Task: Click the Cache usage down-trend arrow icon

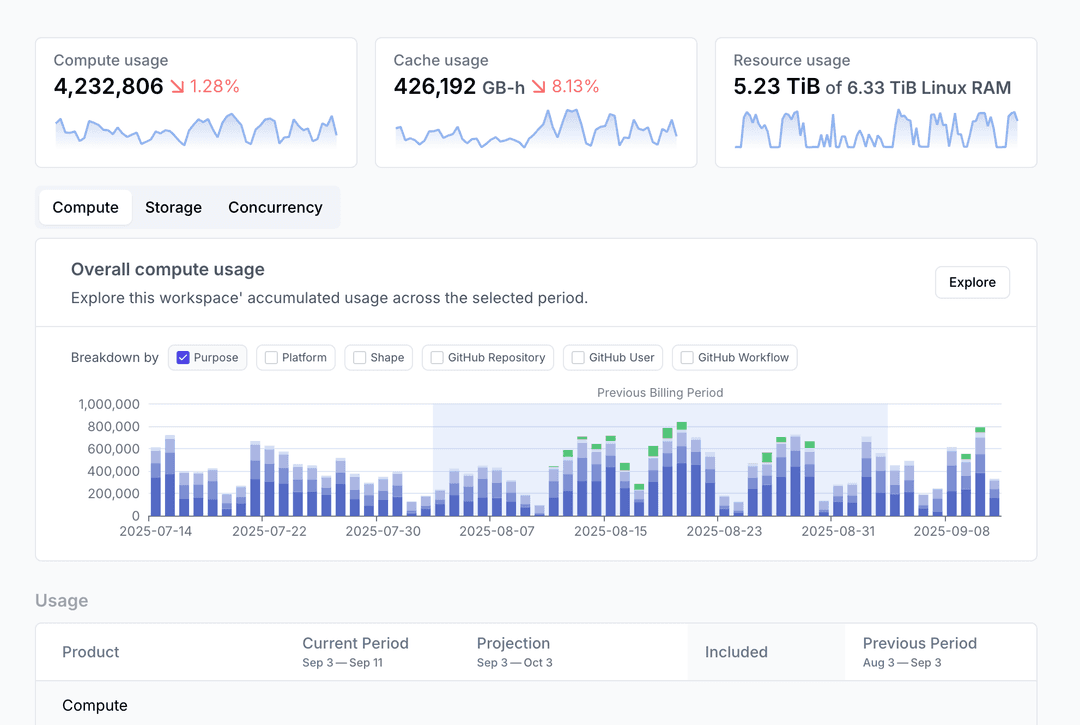Action: tap(539, 87)
